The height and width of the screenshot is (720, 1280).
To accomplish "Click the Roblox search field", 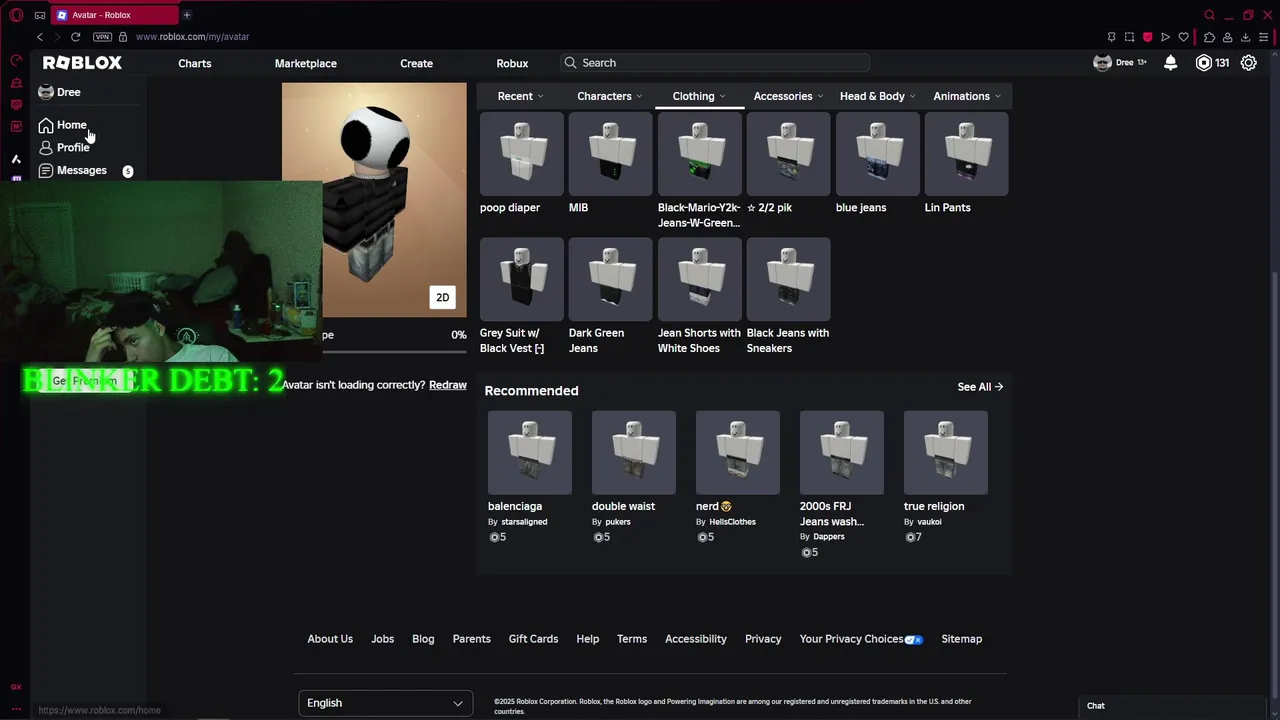I will coord(715,63).
